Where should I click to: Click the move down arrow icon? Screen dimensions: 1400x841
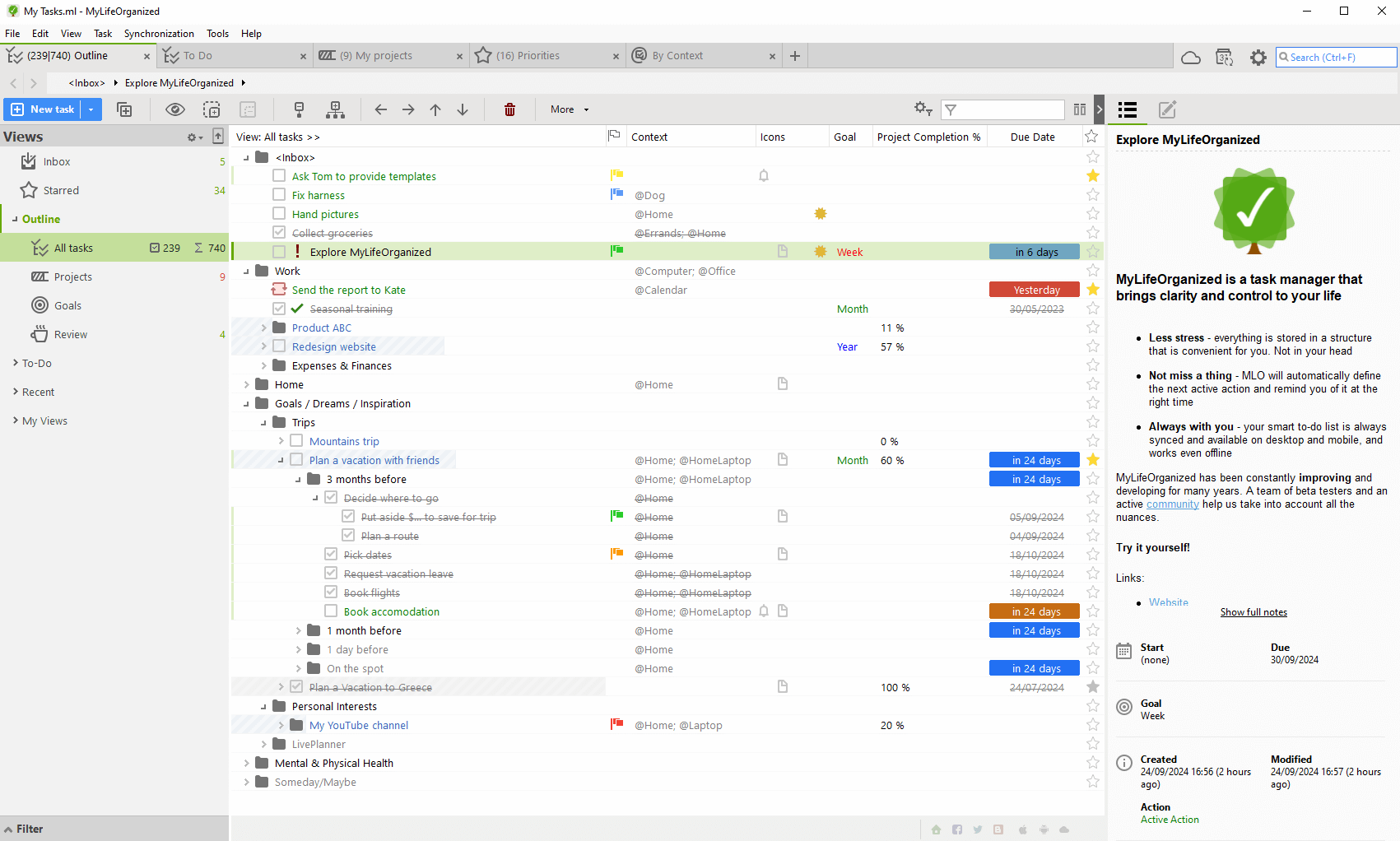[463, 109]
